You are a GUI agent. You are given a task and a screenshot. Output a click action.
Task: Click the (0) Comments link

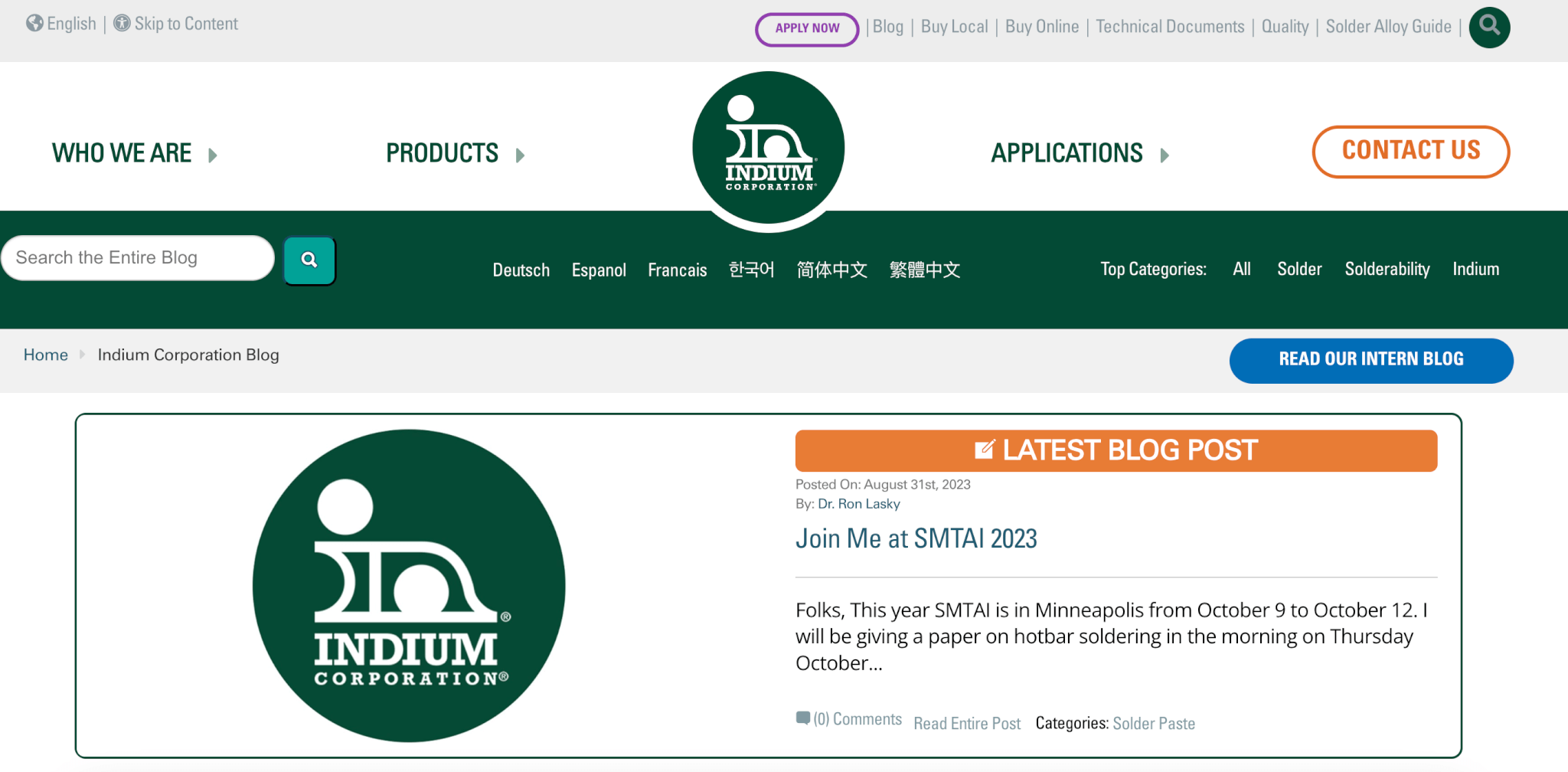857,719
